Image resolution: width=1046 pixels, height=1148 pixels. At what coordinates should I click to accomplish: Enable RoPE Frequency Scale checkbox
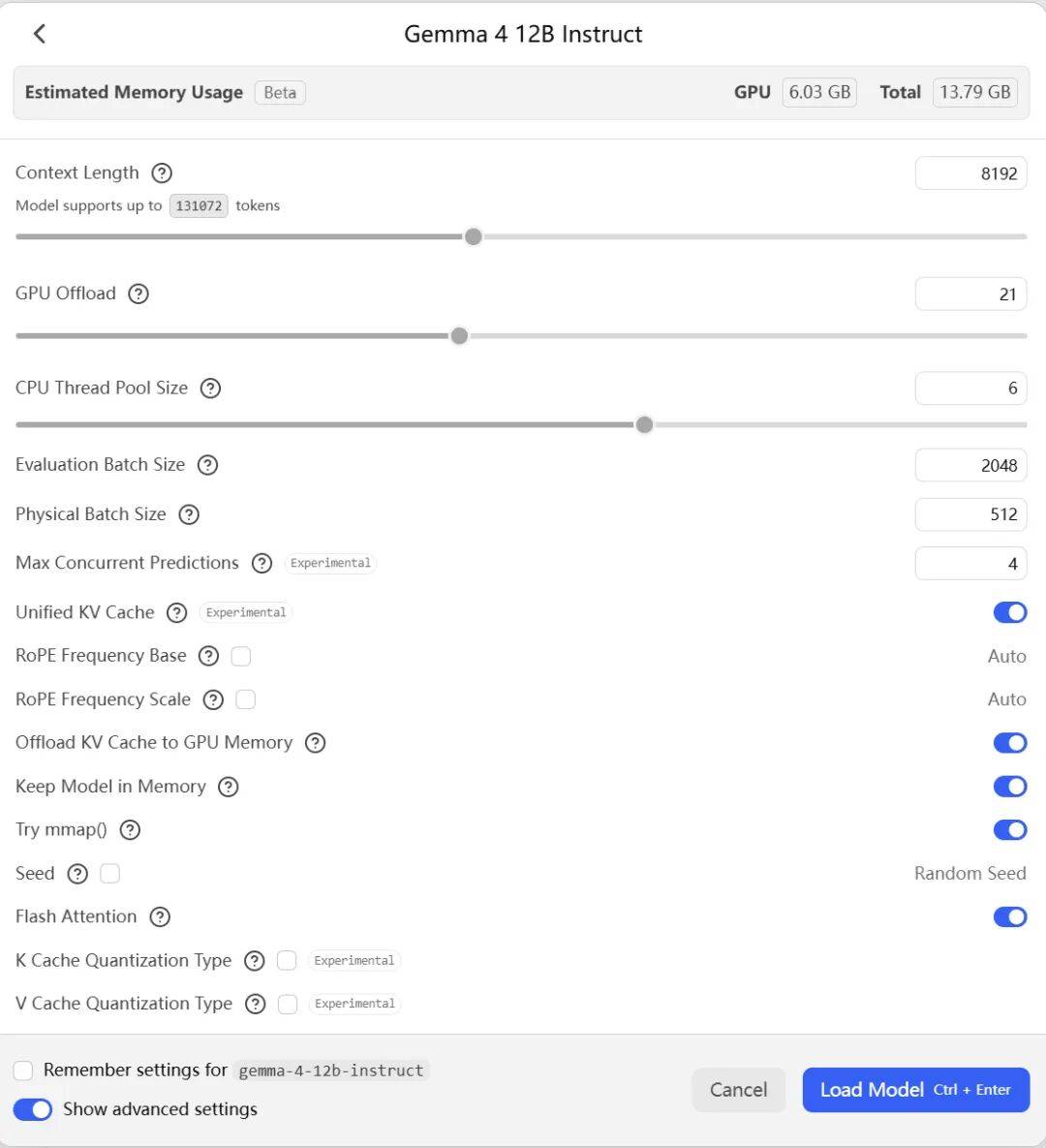[246, 699]
